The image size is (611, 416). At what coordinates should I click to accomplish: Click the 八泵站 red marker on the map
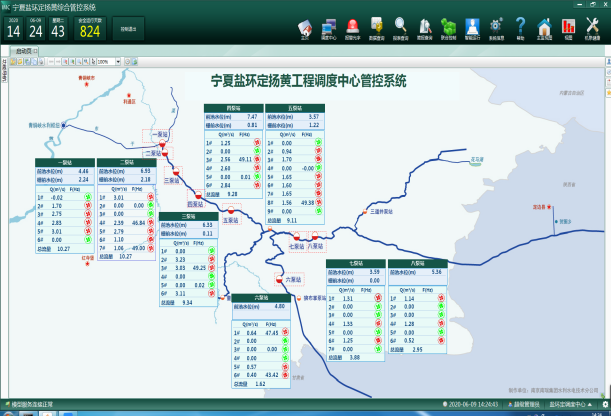315,235
